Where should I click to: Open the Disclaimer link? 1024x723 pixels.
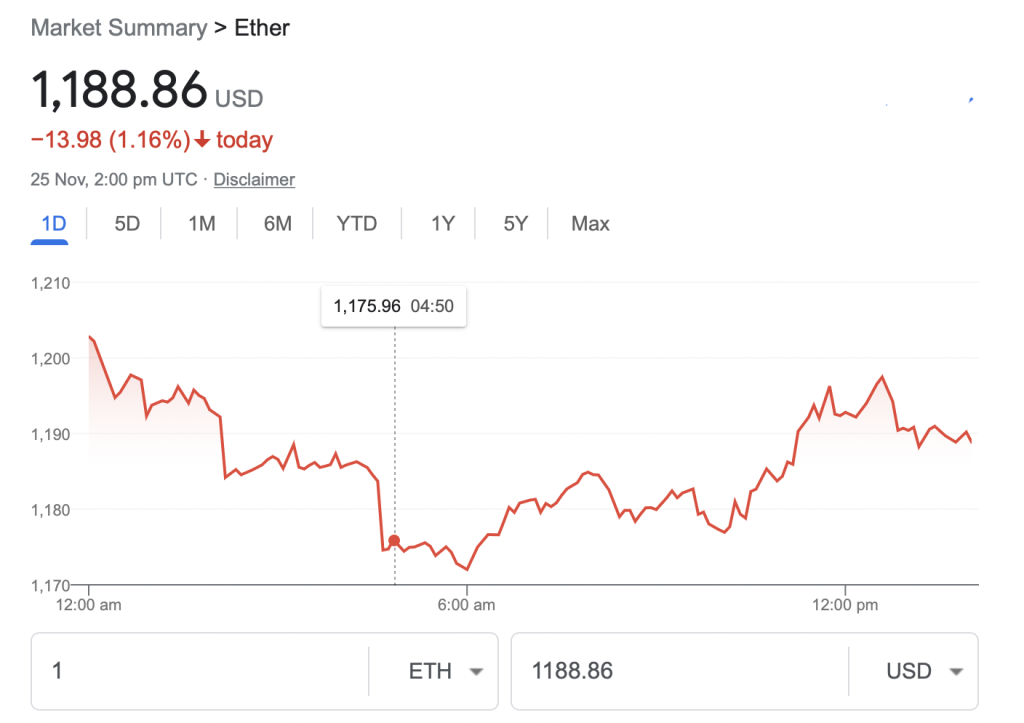coord(254,180)
